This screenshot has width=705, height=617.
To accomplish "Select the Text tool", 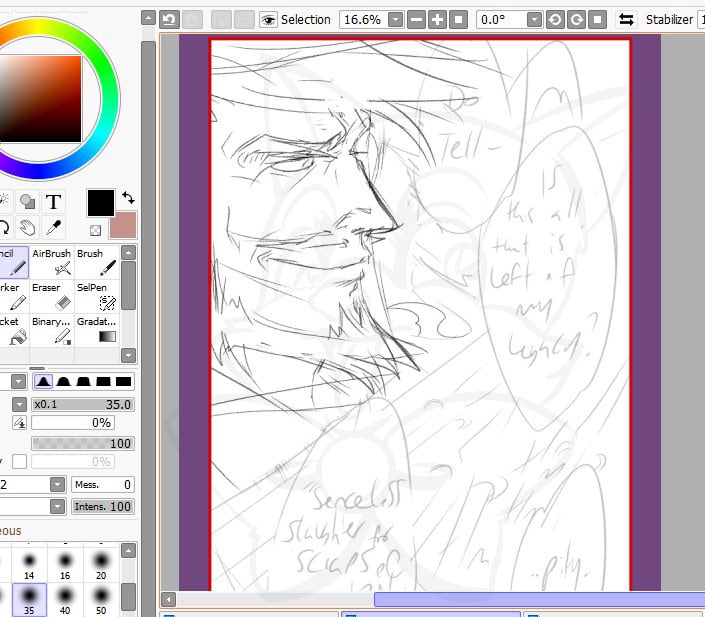I will (54, 202).
